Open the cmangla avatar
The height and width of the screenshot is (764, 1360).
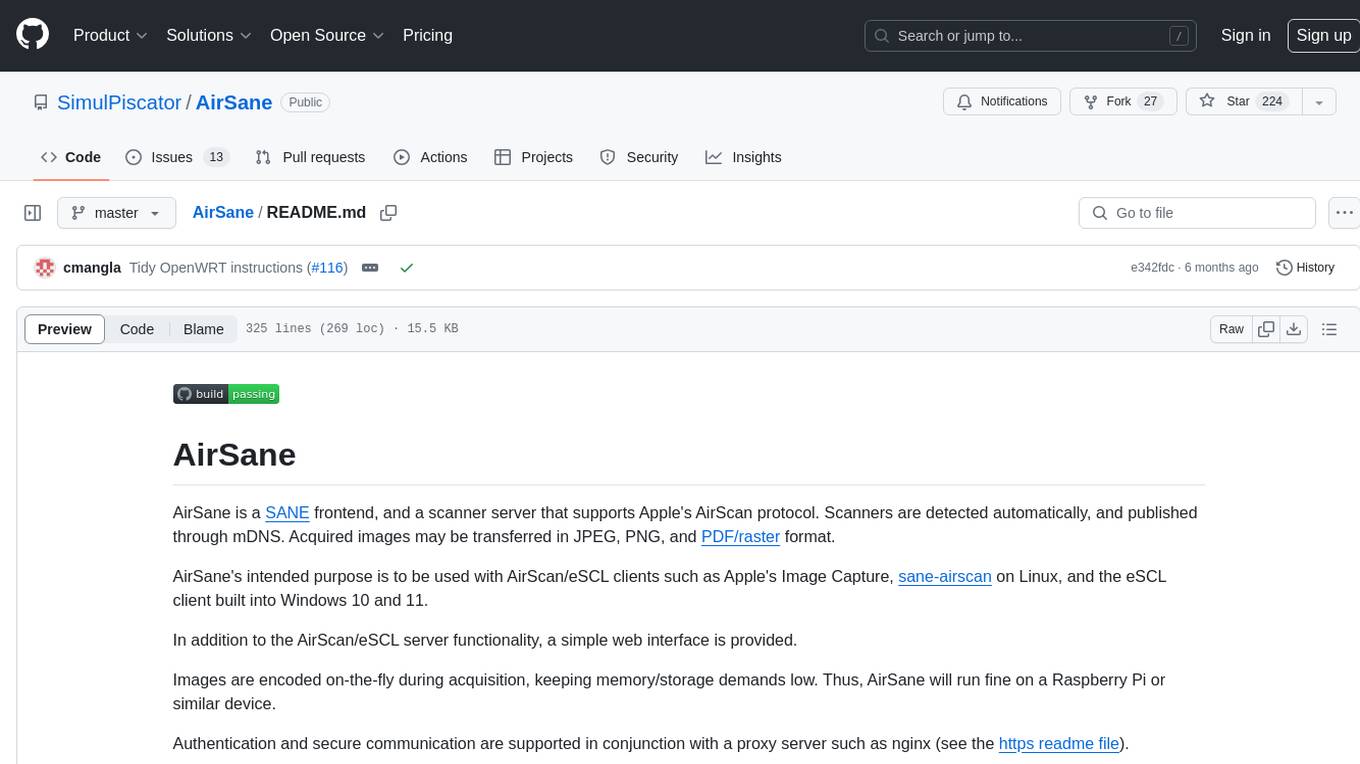pos(44,268)
